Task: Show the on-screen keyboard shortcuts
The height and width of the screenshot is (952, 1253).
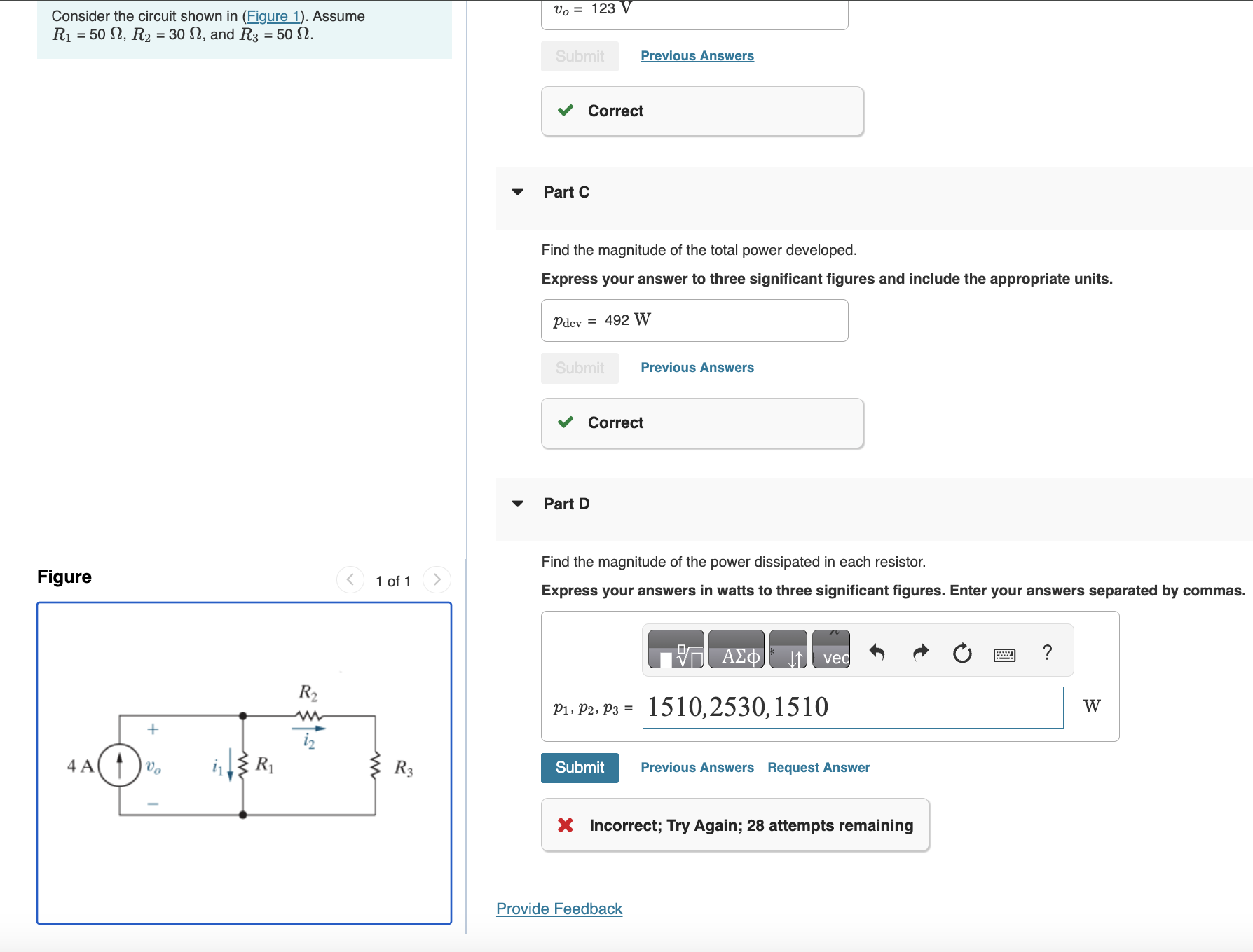Action: coord(1004,653)
